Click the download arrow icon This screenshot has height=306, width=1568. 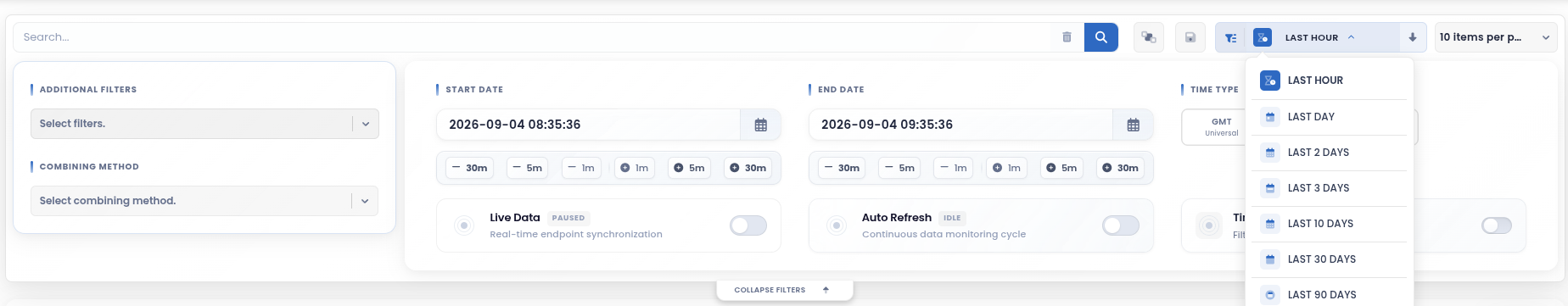coord(1412,37)
